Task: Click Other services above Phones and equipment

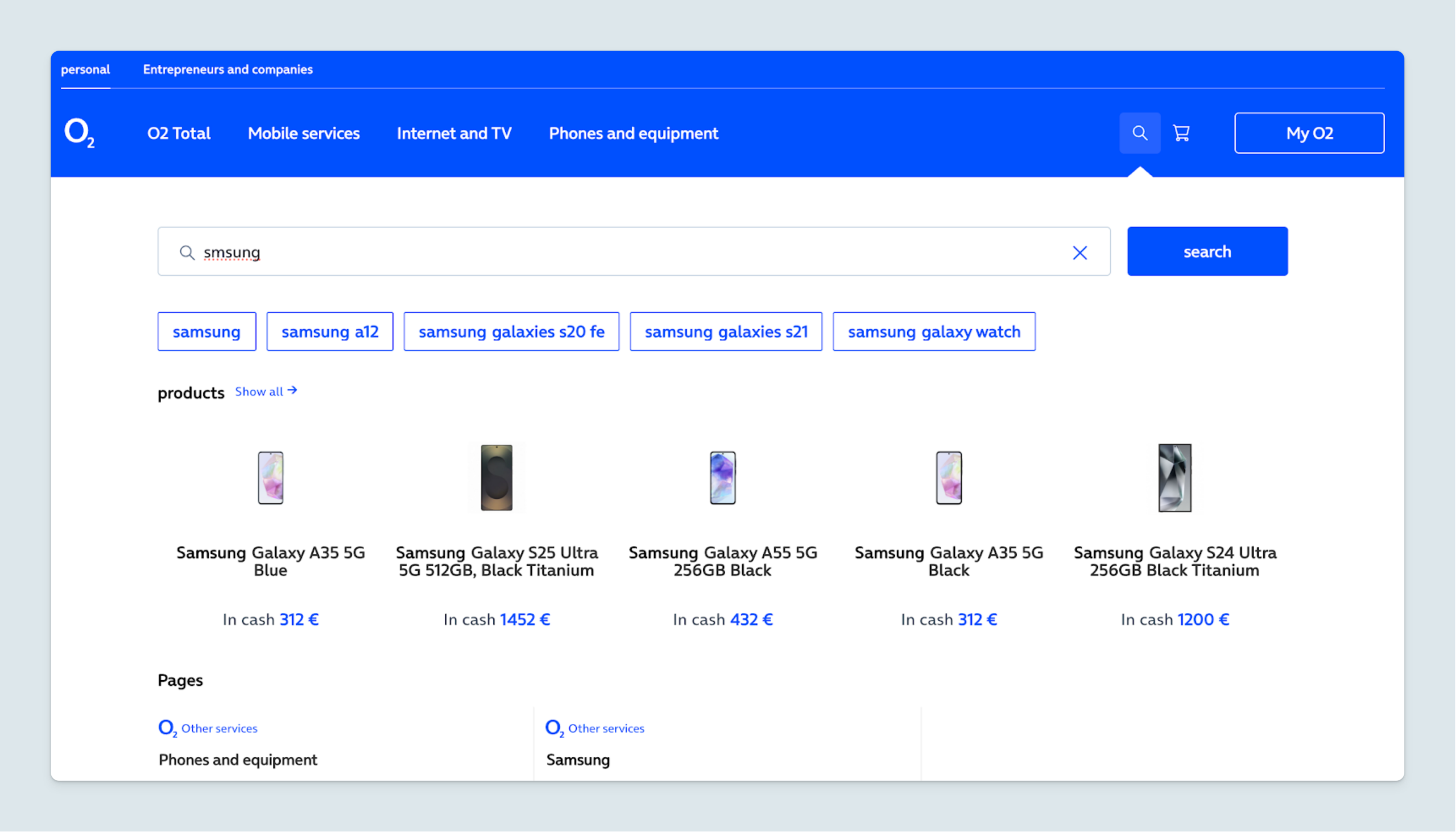Action: click(220, 728)
